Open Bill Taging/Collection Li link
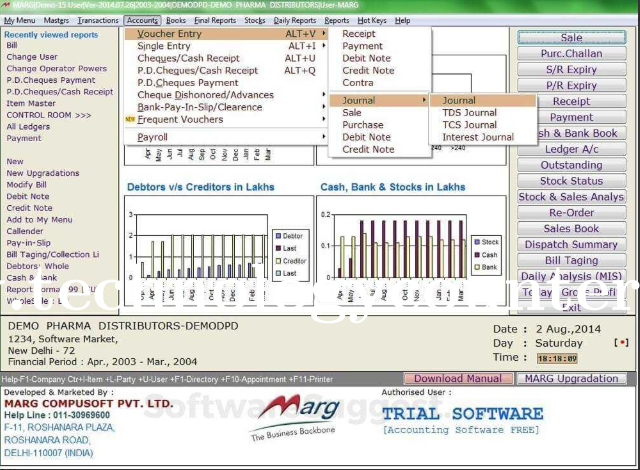Screen dimensions: 640x470 pyautogui.click(x=53, y=254)
